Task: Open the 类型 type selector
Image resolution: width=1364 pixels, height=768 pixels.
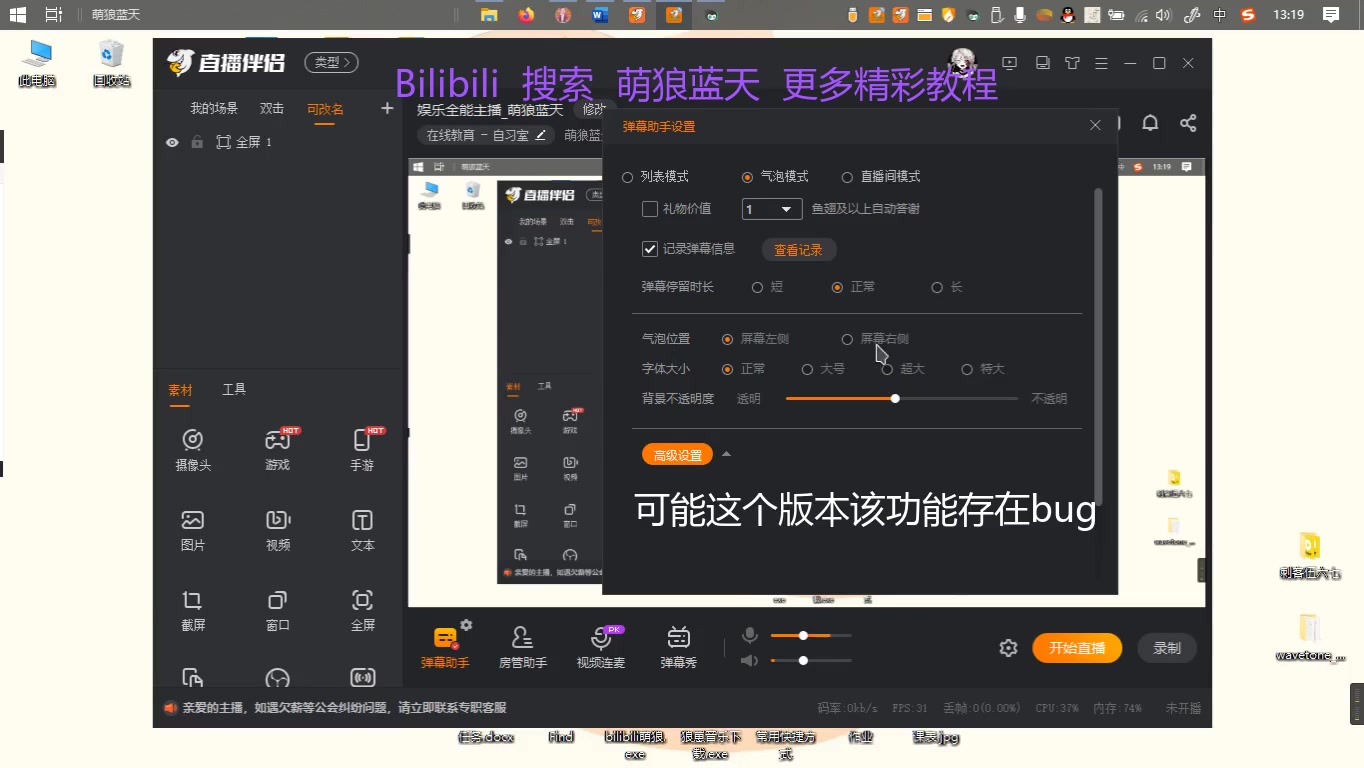Action: [331, 62]
